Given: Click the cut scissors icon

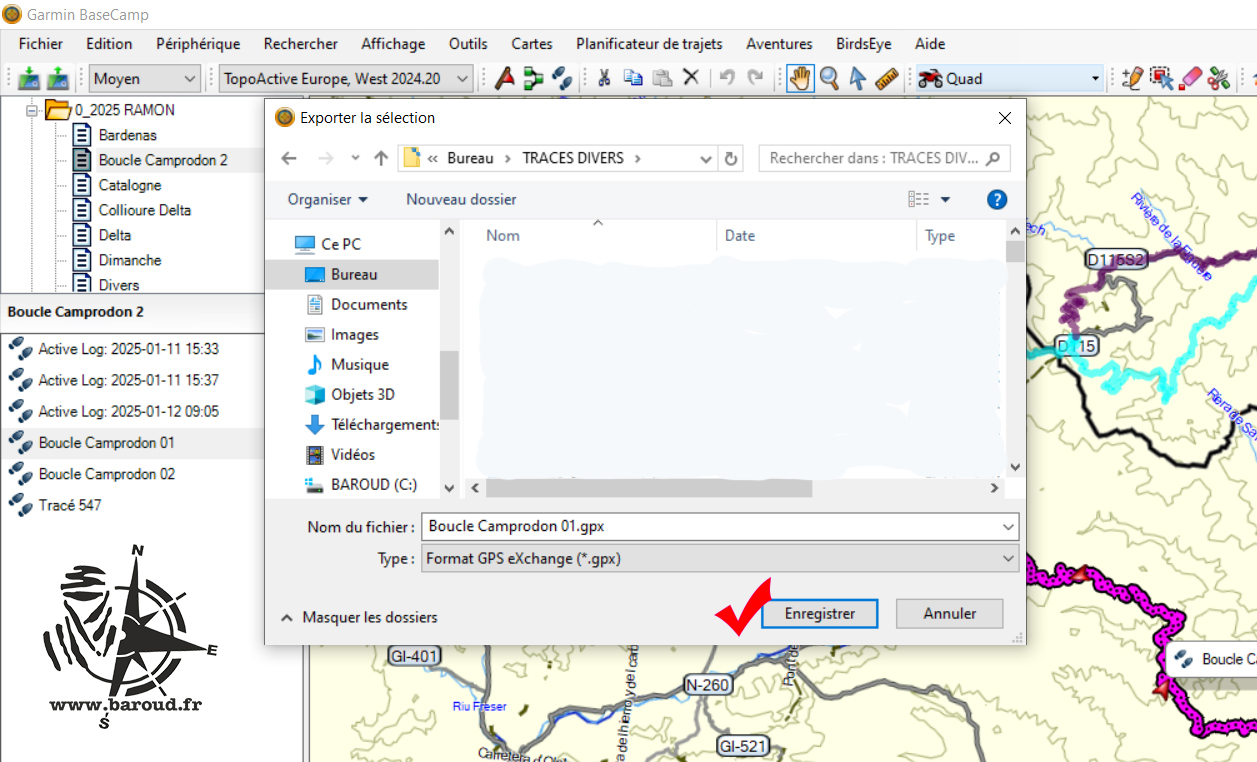Looking at the screenshot, I should (x=604, y=78).
